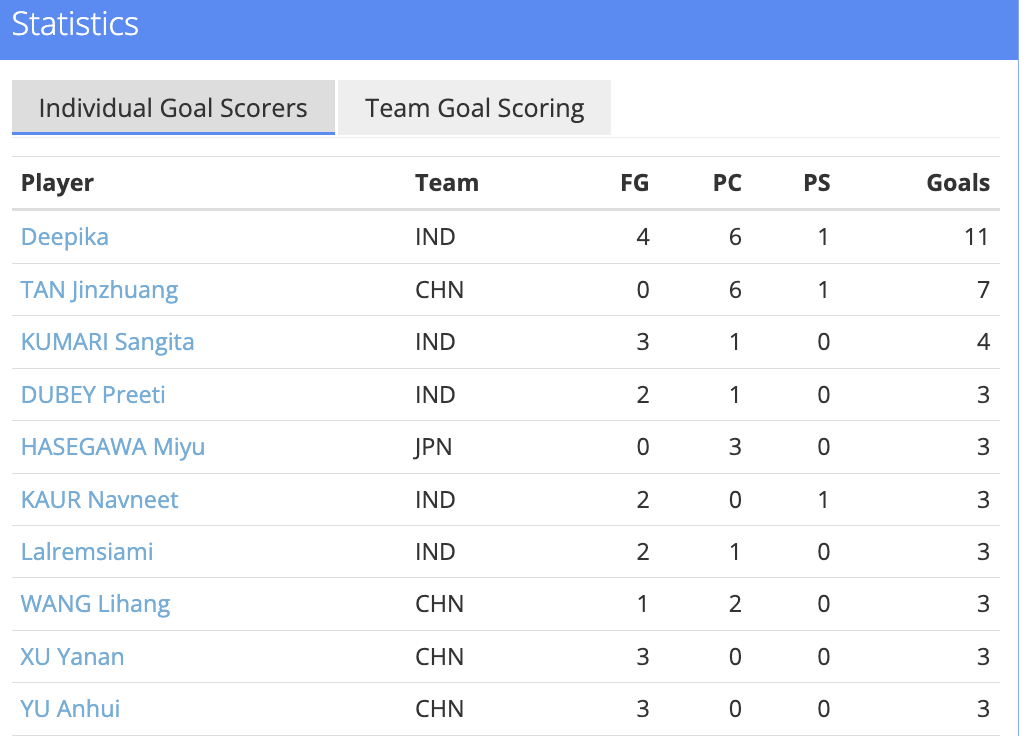Screen dimensions: 1036x736
Task: Click the FG column header
Action: (x=634, y=183)
